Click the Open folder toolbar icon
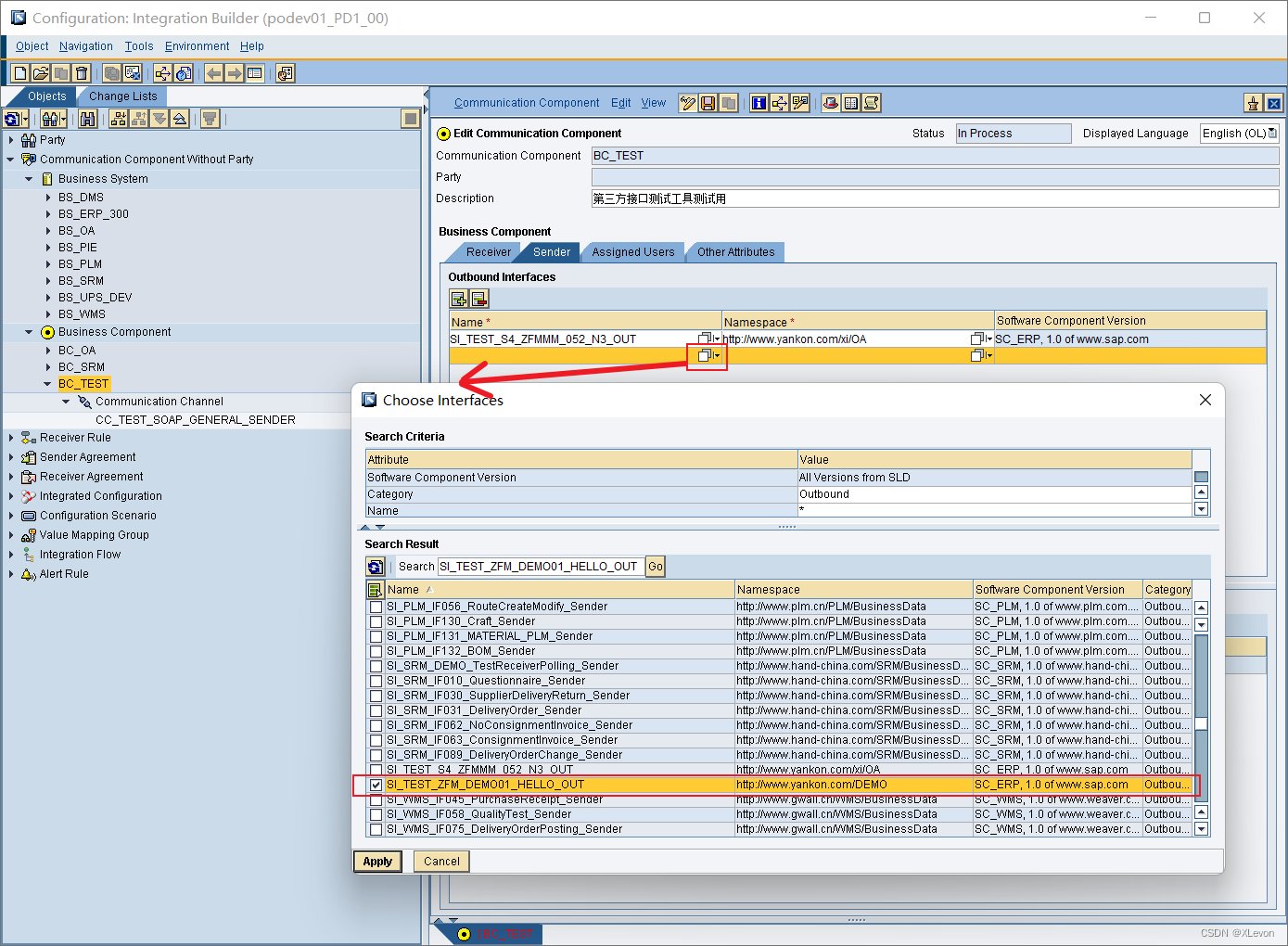This screenshot has width=1288, height=946. tap(41, 73)
